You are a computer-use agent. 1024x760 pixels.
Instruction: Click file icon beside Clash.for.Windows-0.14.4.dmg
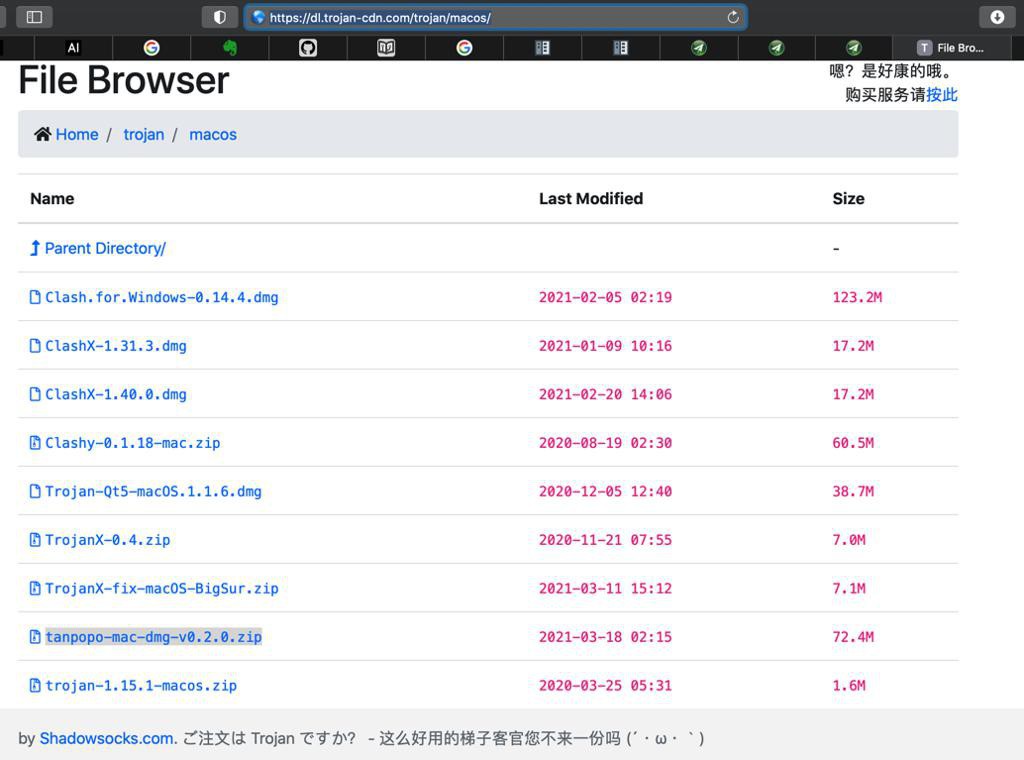(35, 297)
